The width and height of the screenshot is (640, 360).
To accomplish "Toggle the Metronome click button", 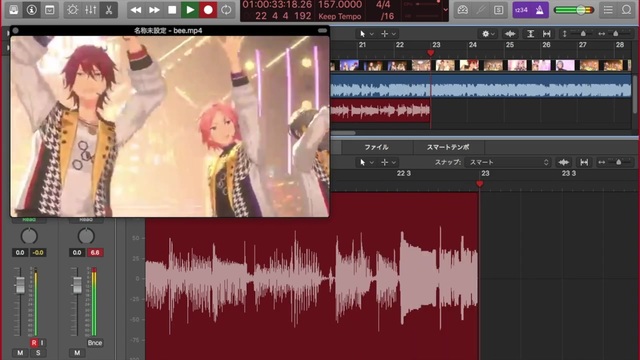I will click(540, 10).
